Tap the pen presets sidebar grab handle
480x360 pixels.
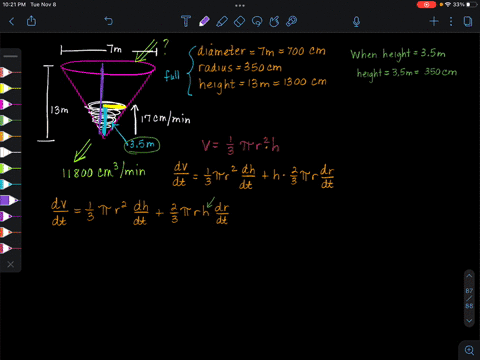coord(11,56)
